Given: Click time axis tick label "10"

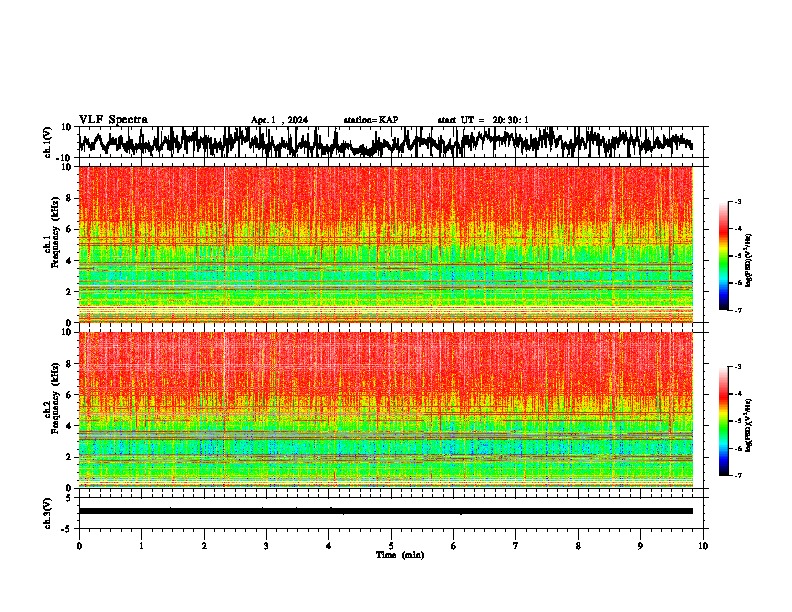Looking at the screenshot, I should pos(703,546).
